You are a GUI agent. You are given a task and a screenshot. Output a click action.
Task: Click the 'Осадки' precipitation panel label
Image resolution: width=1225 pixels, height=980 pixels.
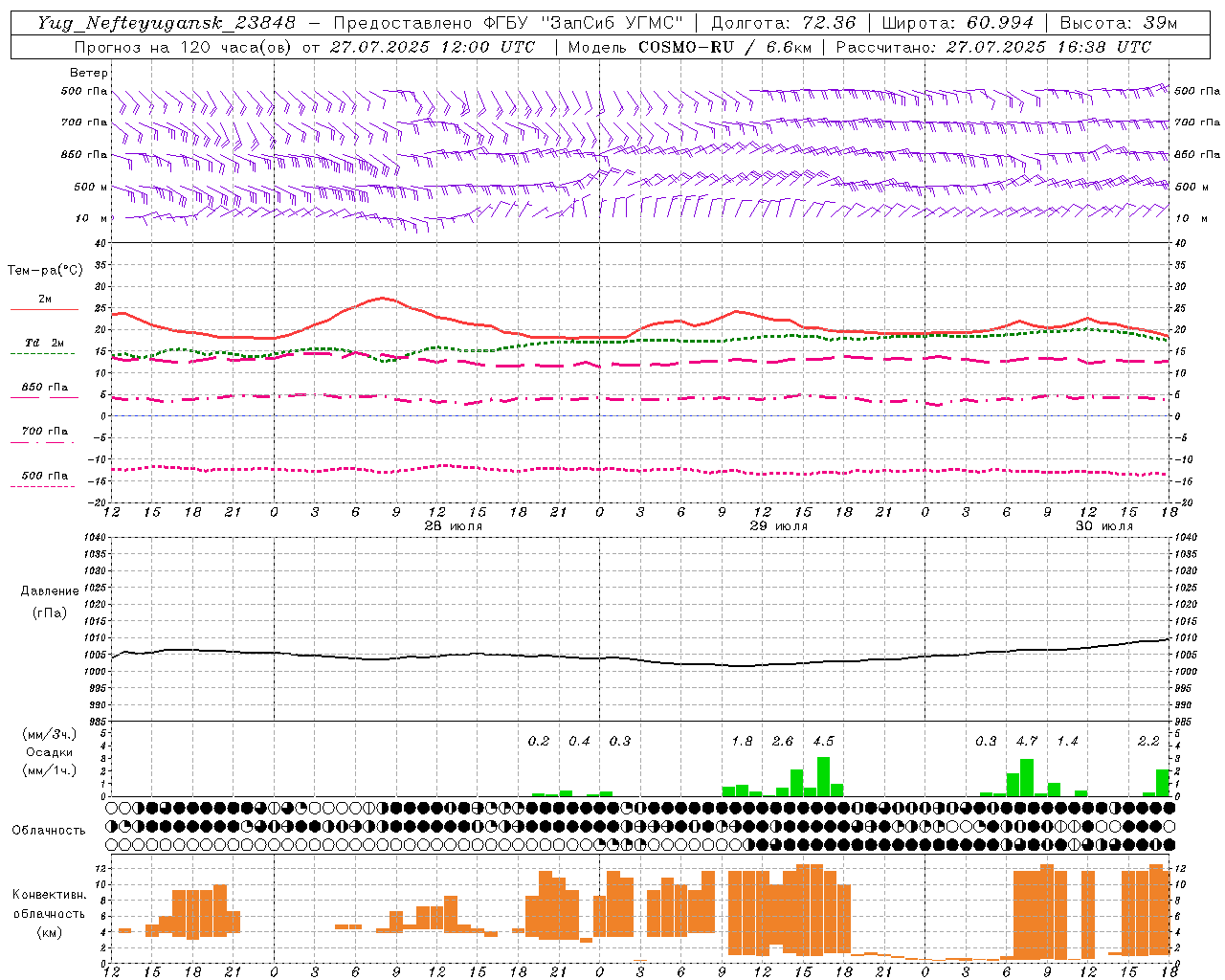[x=50, y=752]
